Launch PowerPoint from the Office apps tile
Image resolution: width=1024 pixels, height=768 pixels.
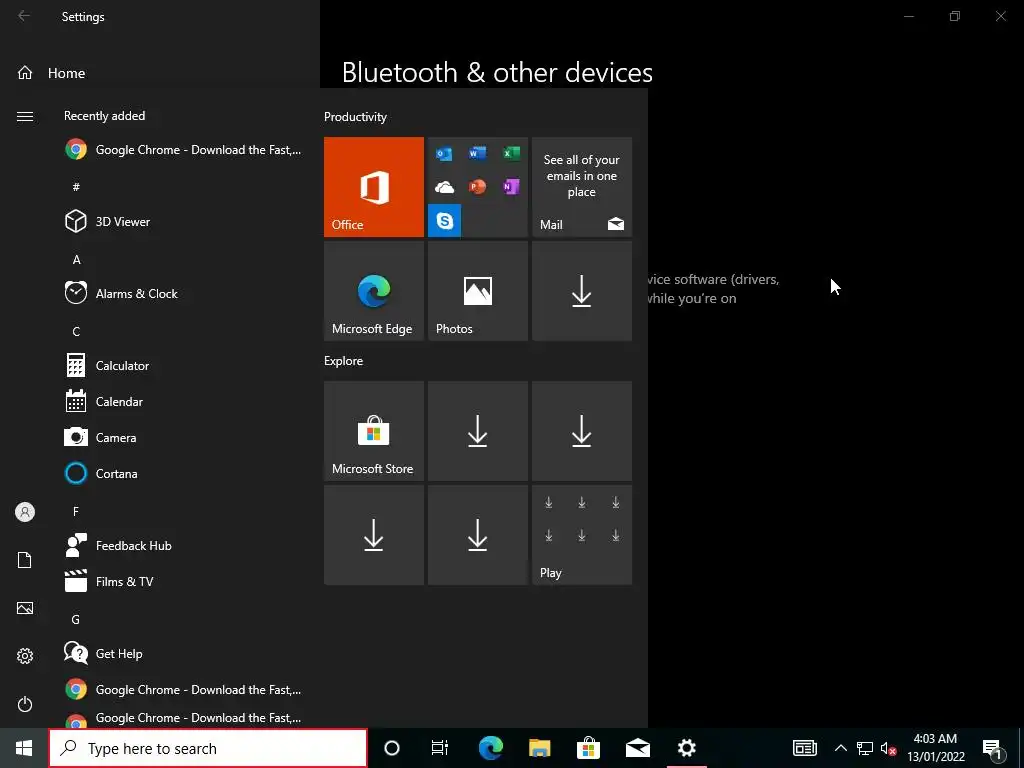point(477,187)
